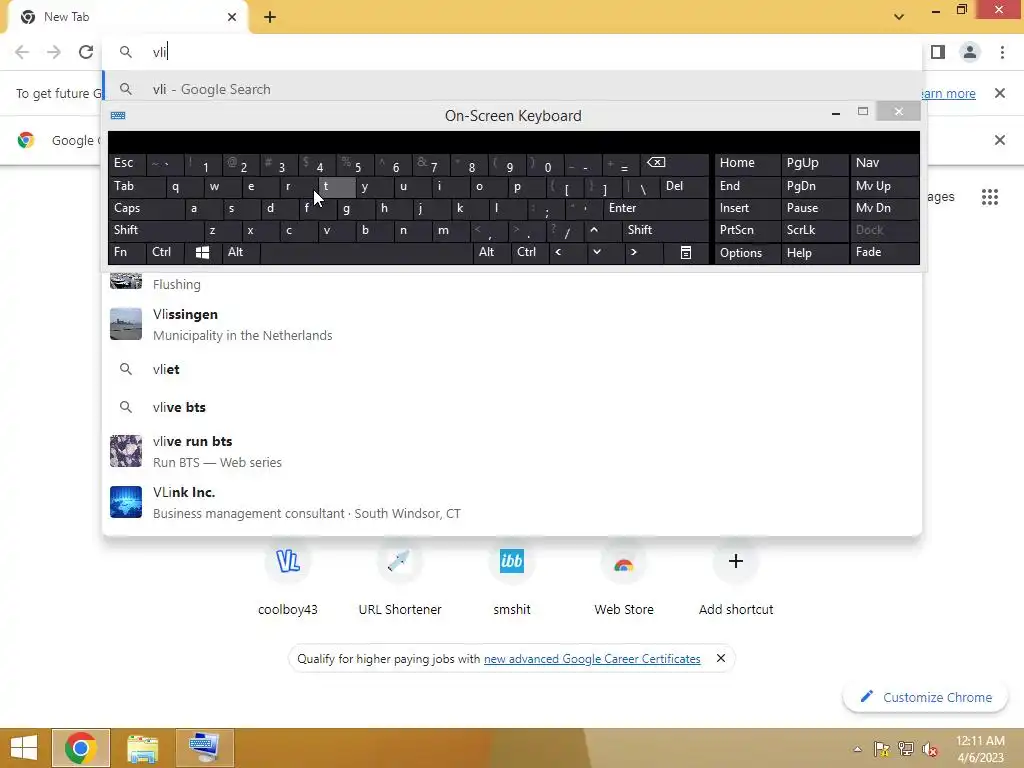The height and width of the screenshot is (768, 1024).
Task: Close the New Tab browser tab
Action: click(x=232, y=17)
